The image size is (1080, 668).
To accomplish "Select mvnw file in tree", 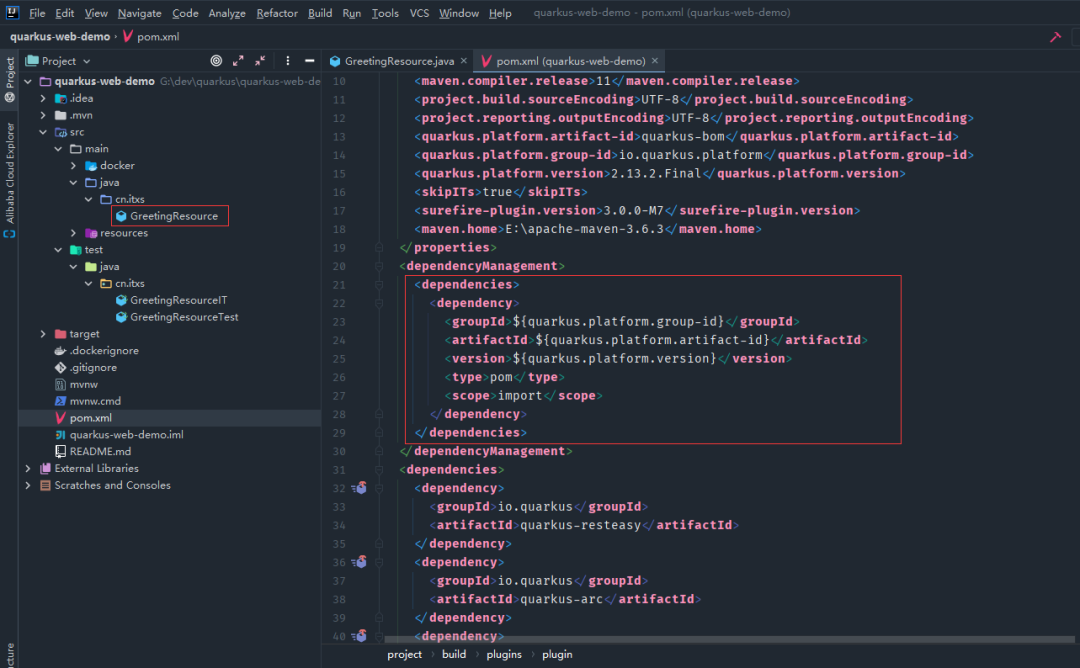I will tap(83, 384).
